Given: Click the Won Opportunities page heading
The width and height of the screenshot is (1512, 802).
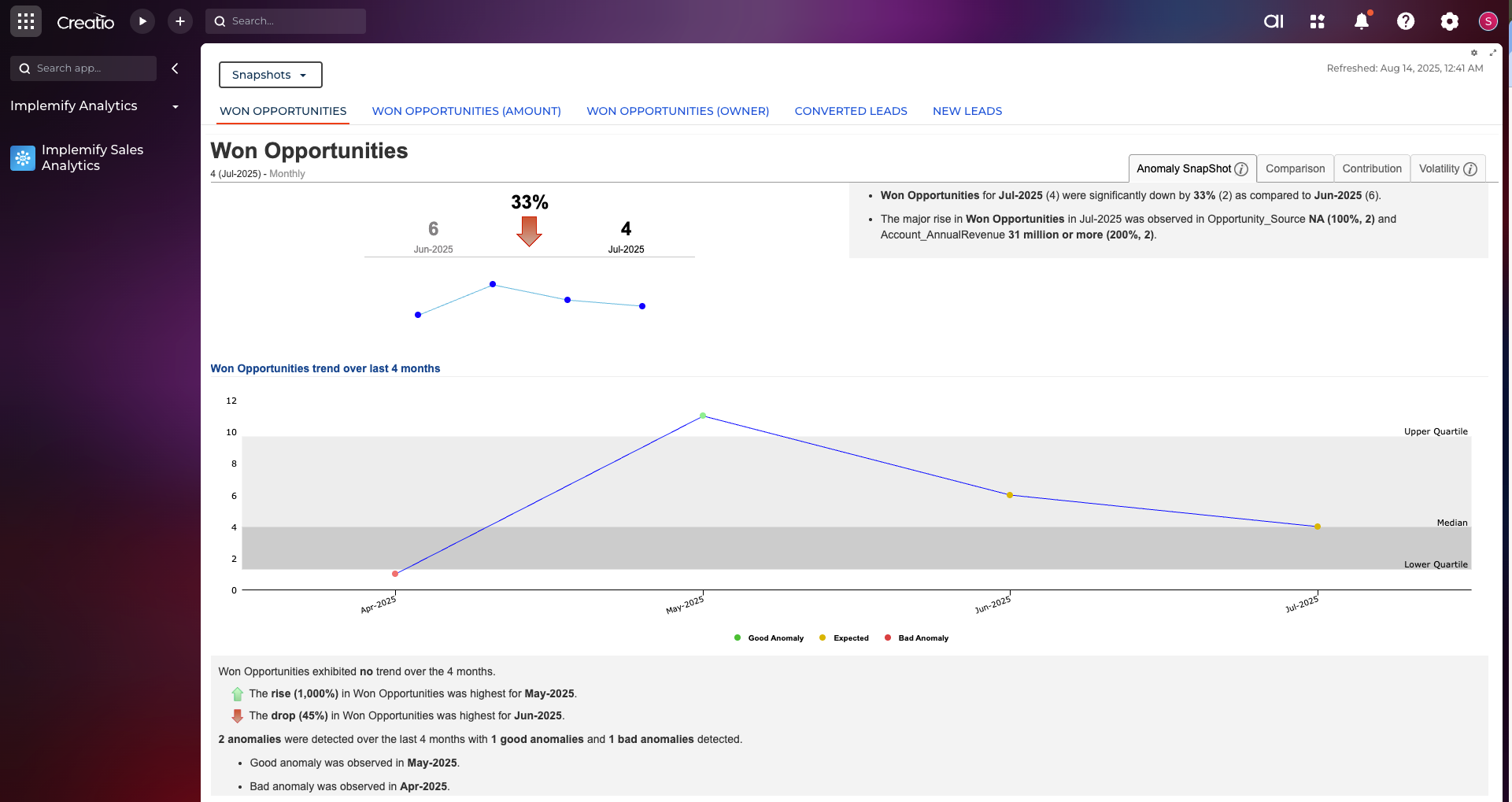Looking at the screenshot, I should point(309,150).
